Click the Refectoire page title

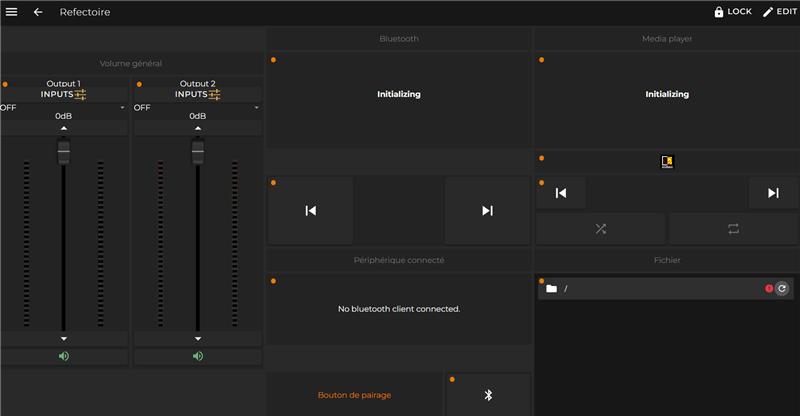click(85, 12)
